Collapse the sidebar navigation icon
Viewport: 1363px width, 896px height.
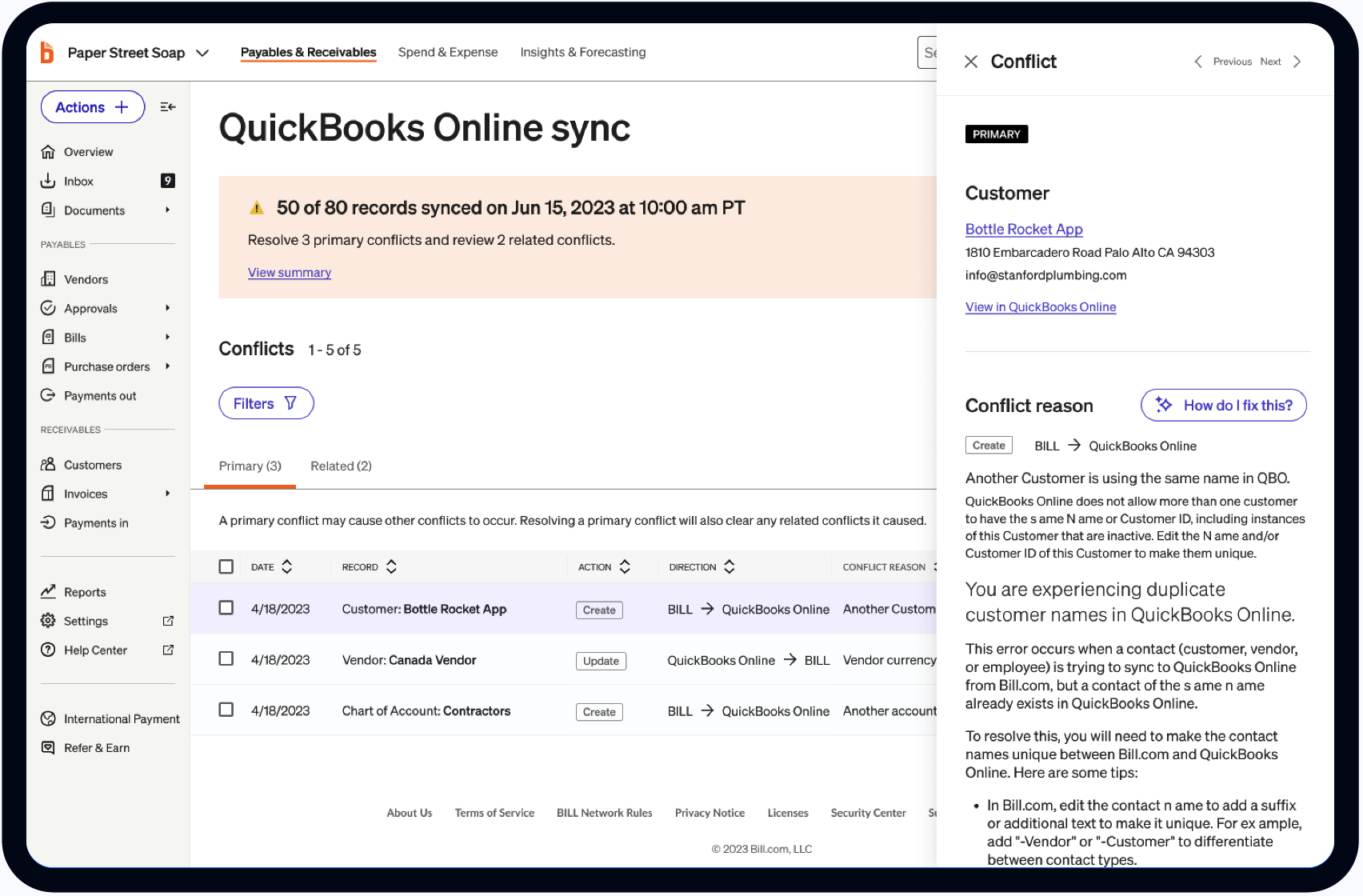click(168, 107)
